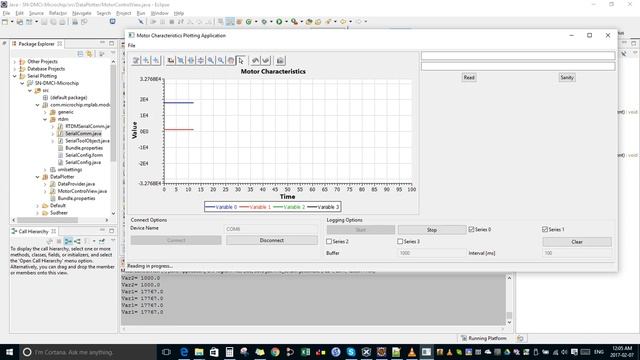This screenshot has width=640, height=360.
Task: Open Excel from the taskbar
Action: (305, 352)
